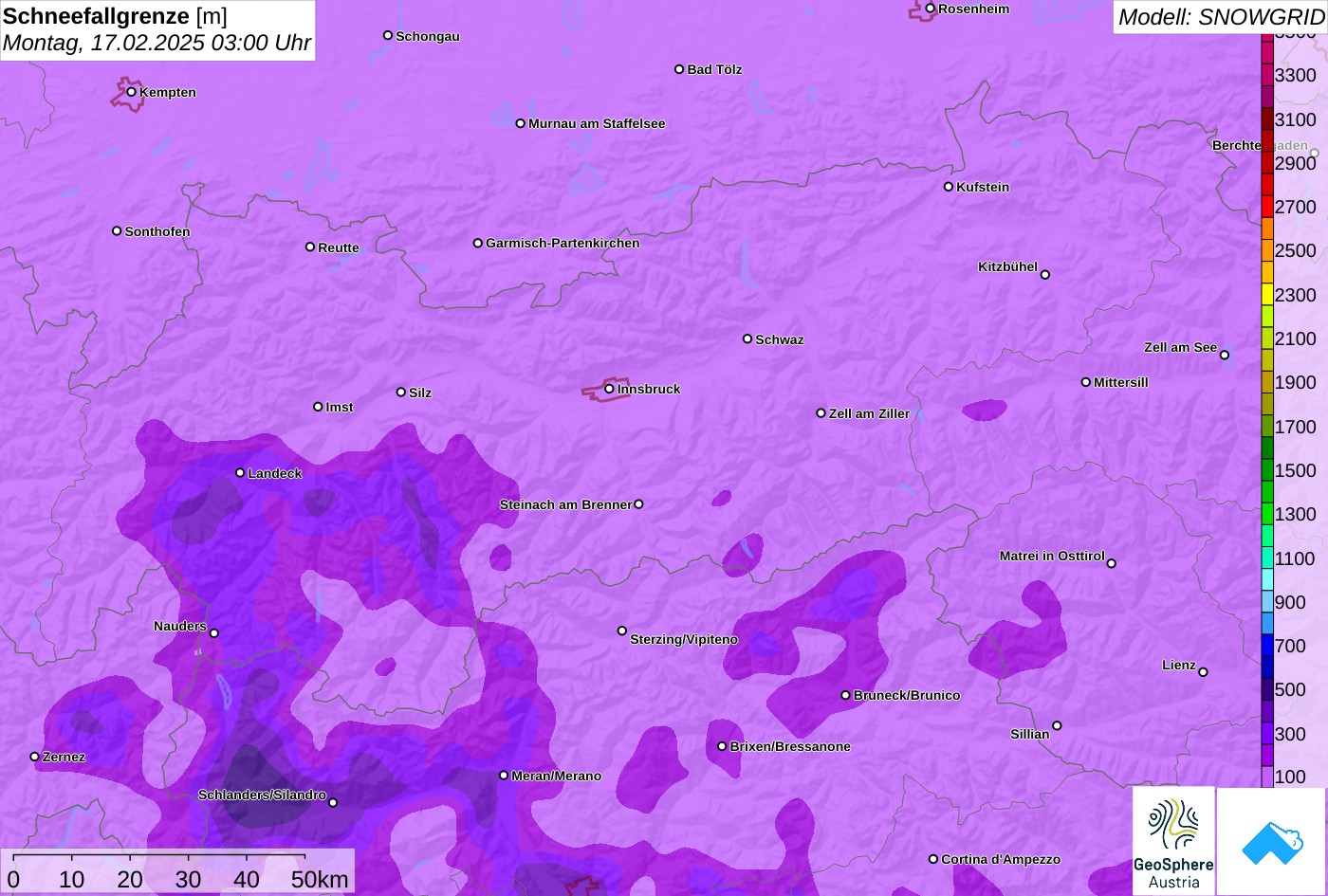Viewport: 1328px width, 896px height.
Task: Click the orange legend swatch at 2500
Action: click(1266, 250)
